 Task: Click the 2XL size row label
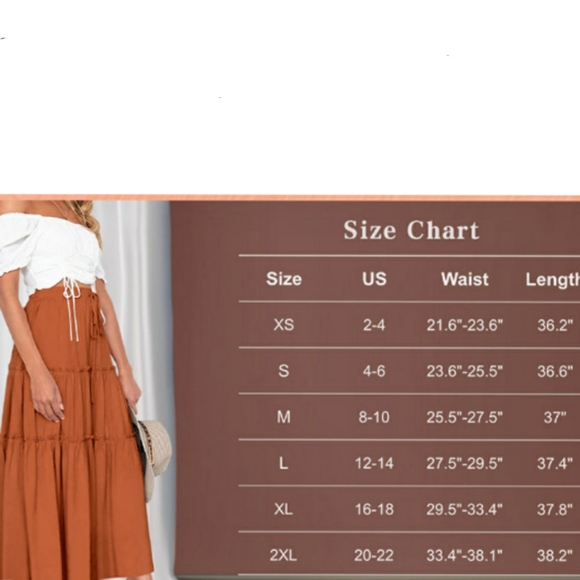point(283,555)
